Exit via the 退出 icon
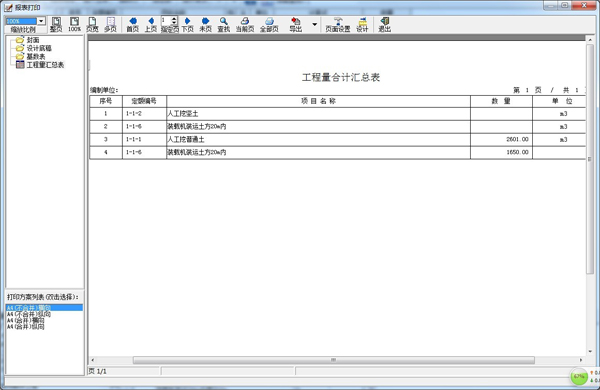The image size is (600, 390). click(x=385, y=24)
